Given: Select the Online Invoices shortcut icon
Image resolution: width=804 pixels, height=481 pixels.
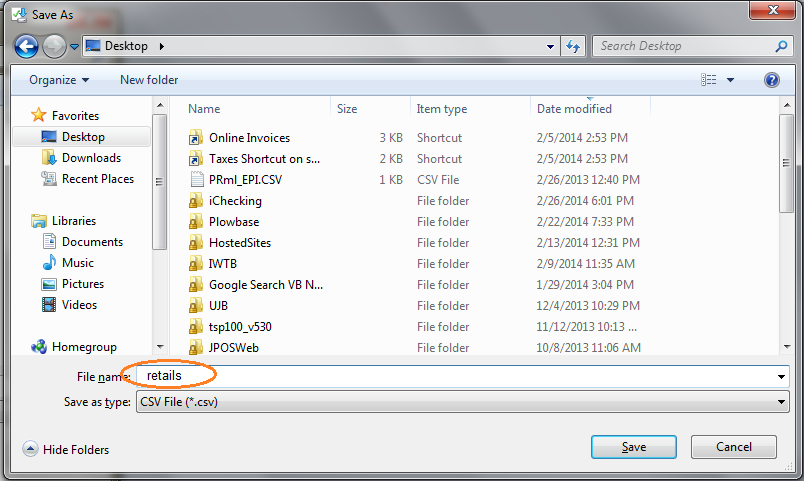Looking at the screenshot, I should [x=195, y=138].
